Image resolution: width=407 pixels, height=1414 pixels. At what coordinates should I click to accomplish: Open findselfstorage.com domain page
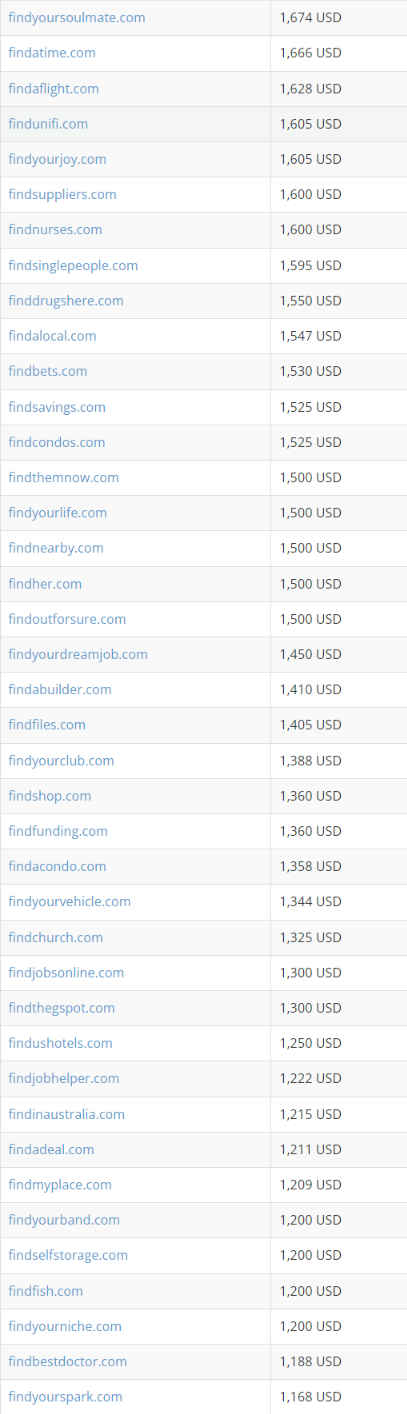pos(68,1255)
